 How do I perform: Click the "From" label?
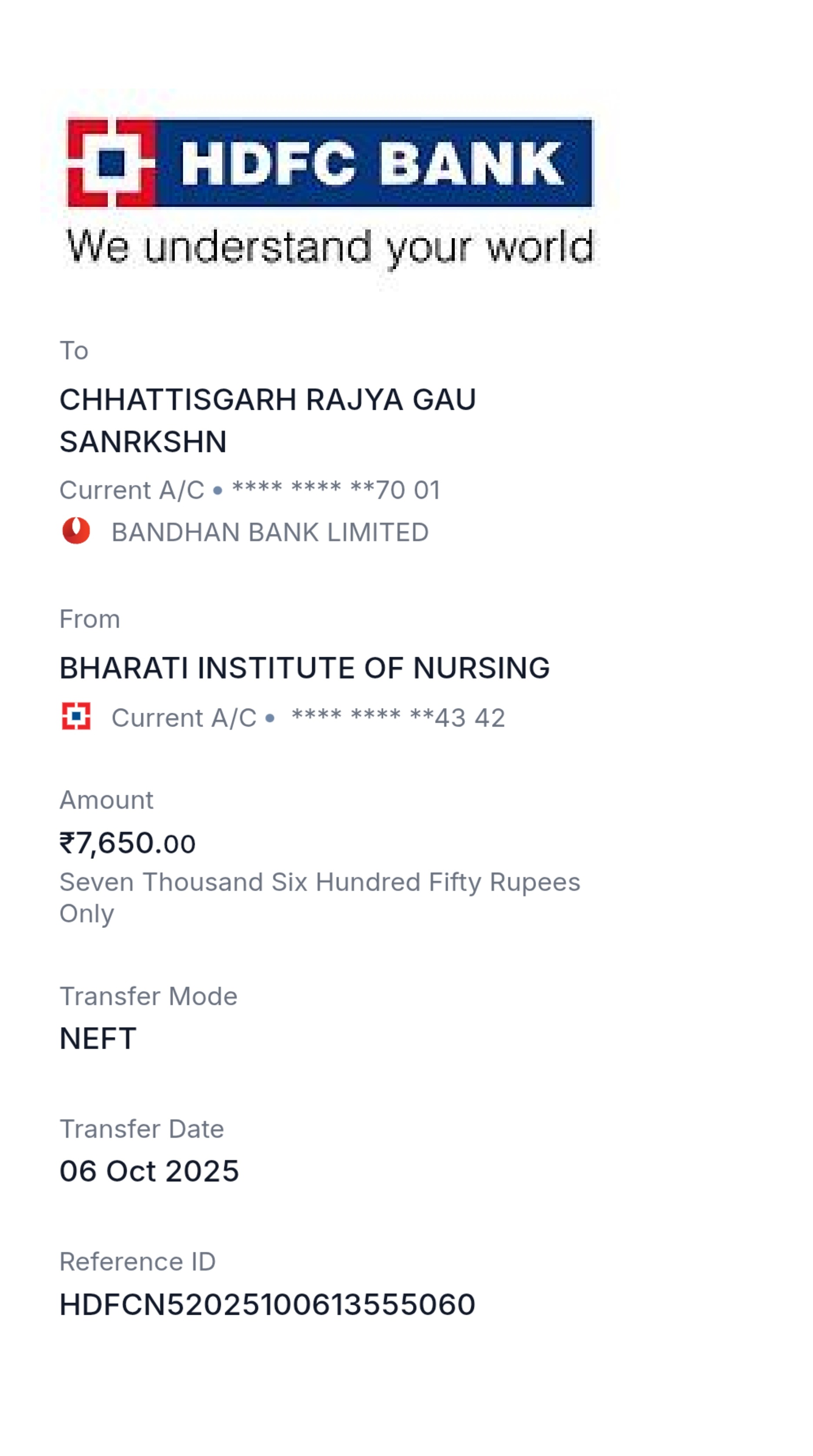[x=89, y=619]
